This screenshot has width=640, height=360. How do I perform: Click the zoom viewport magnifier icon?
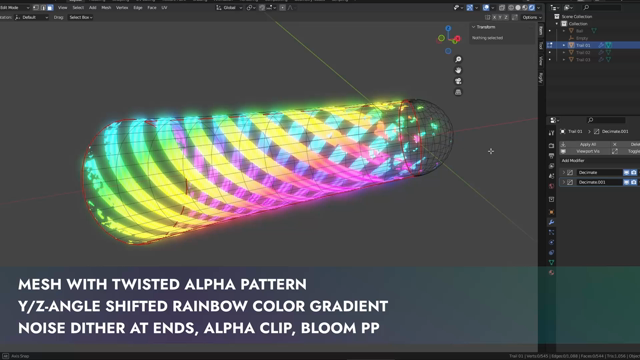tap(458, 60)
